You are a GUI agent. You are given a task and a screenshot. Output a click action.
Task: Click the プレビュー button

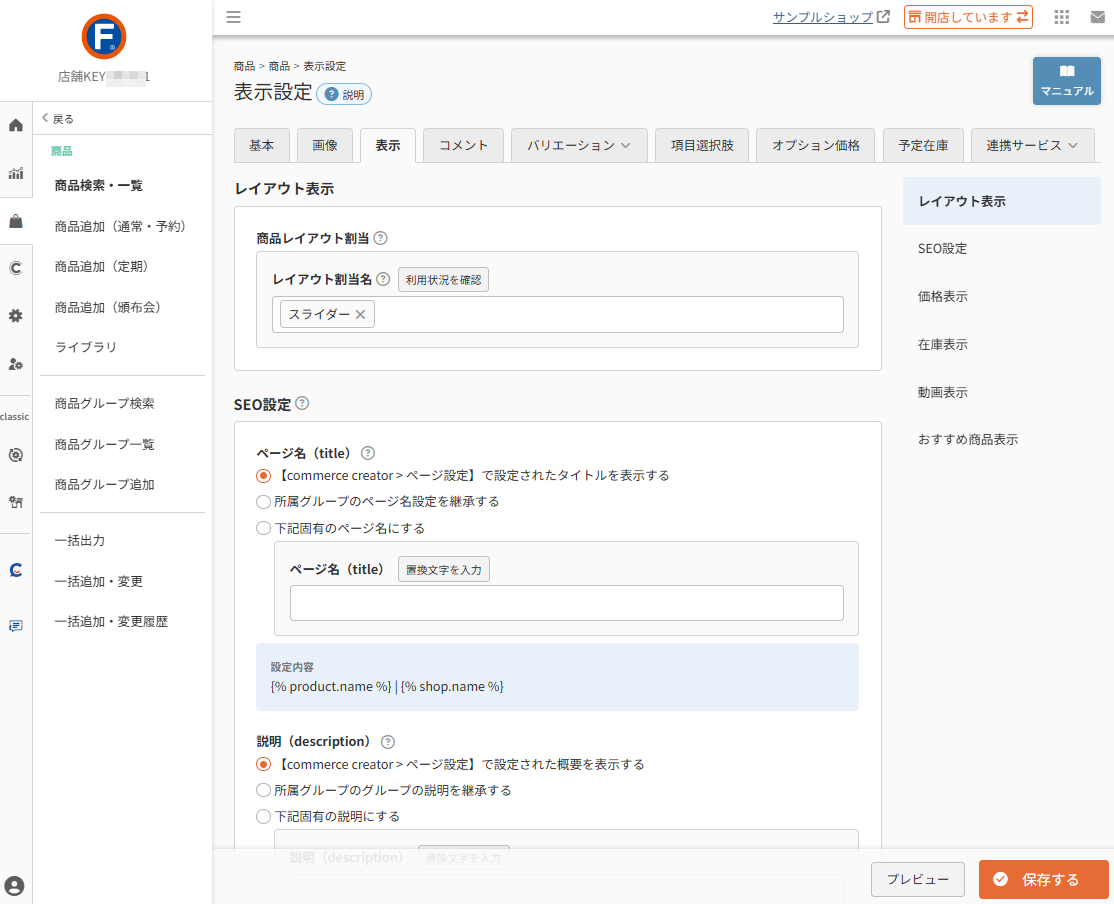coord(918,880)
